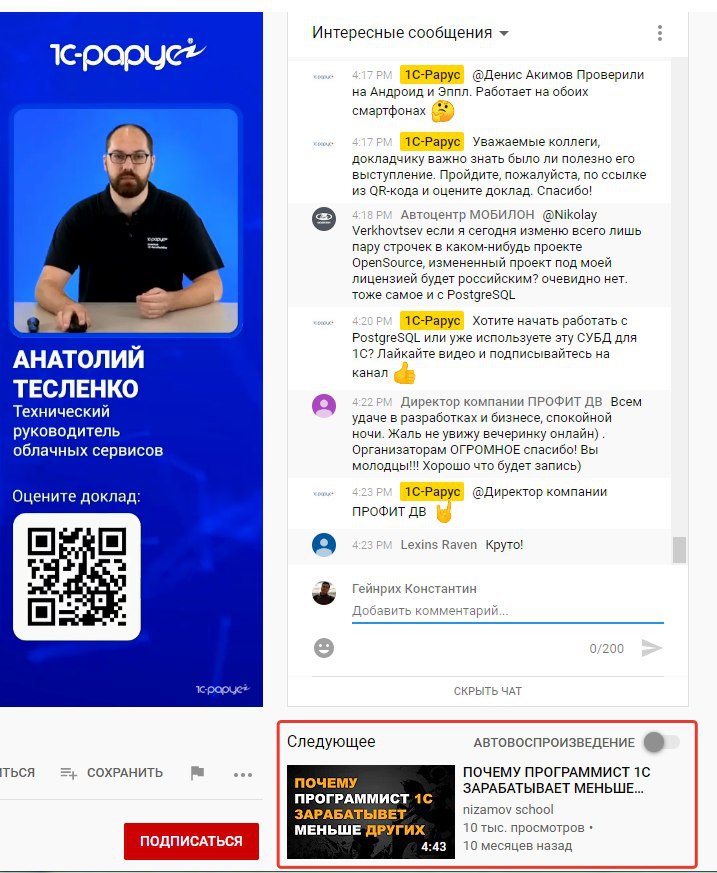
Task: Click the red ПОДПИСАТЬСЯ button
Action: point(191,841)
